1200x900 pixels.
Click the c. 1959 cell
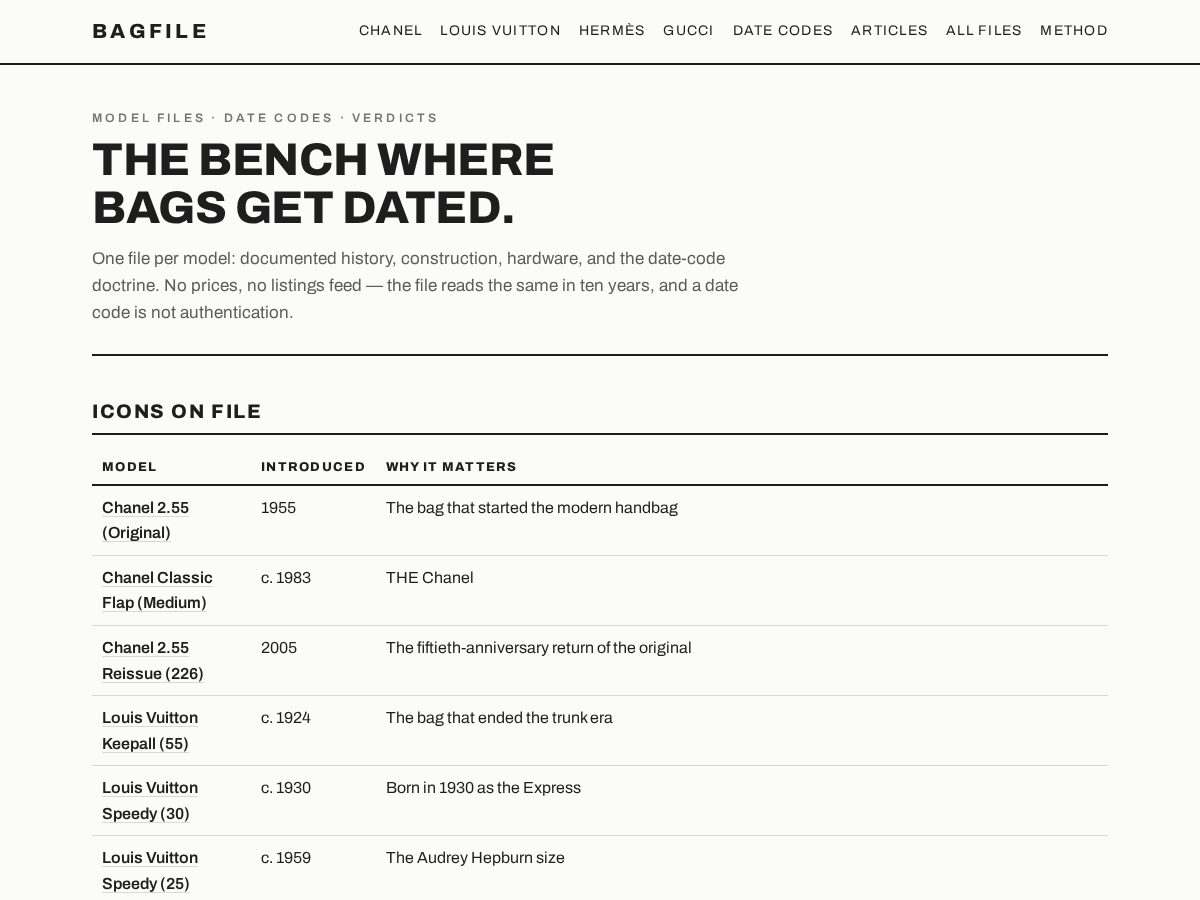tap(286, 858)
